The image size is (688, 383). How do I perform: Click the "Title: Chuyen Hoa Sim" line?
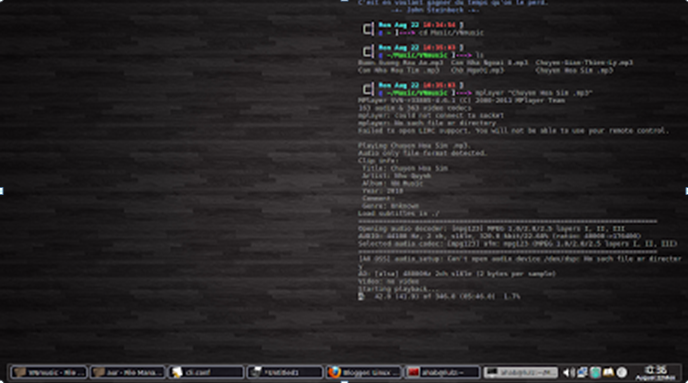(405, 168)
